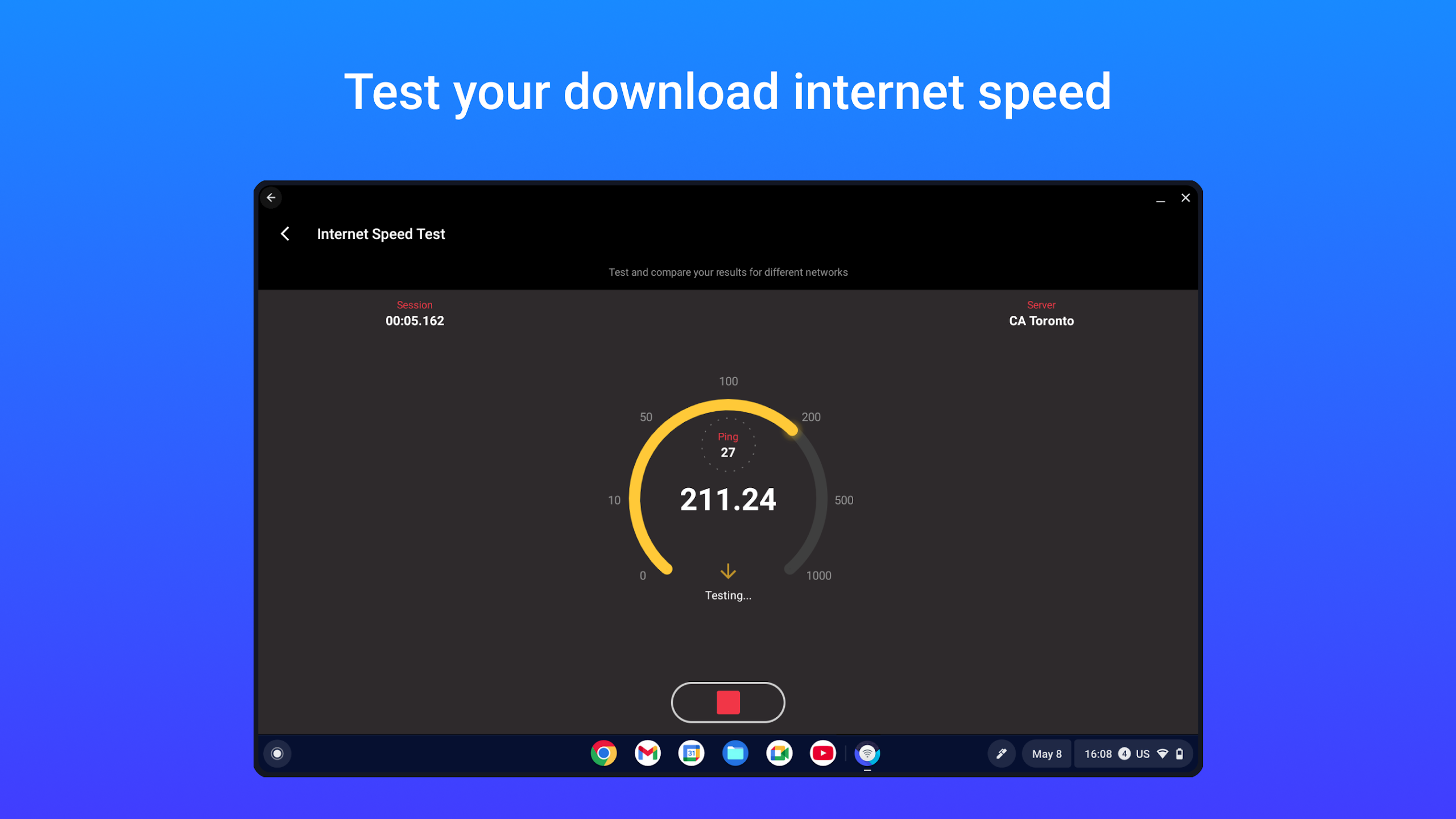This screenshot has width=1456, height=819.
Task: Open the launcher circle button
Action: [x=278, y=754]
